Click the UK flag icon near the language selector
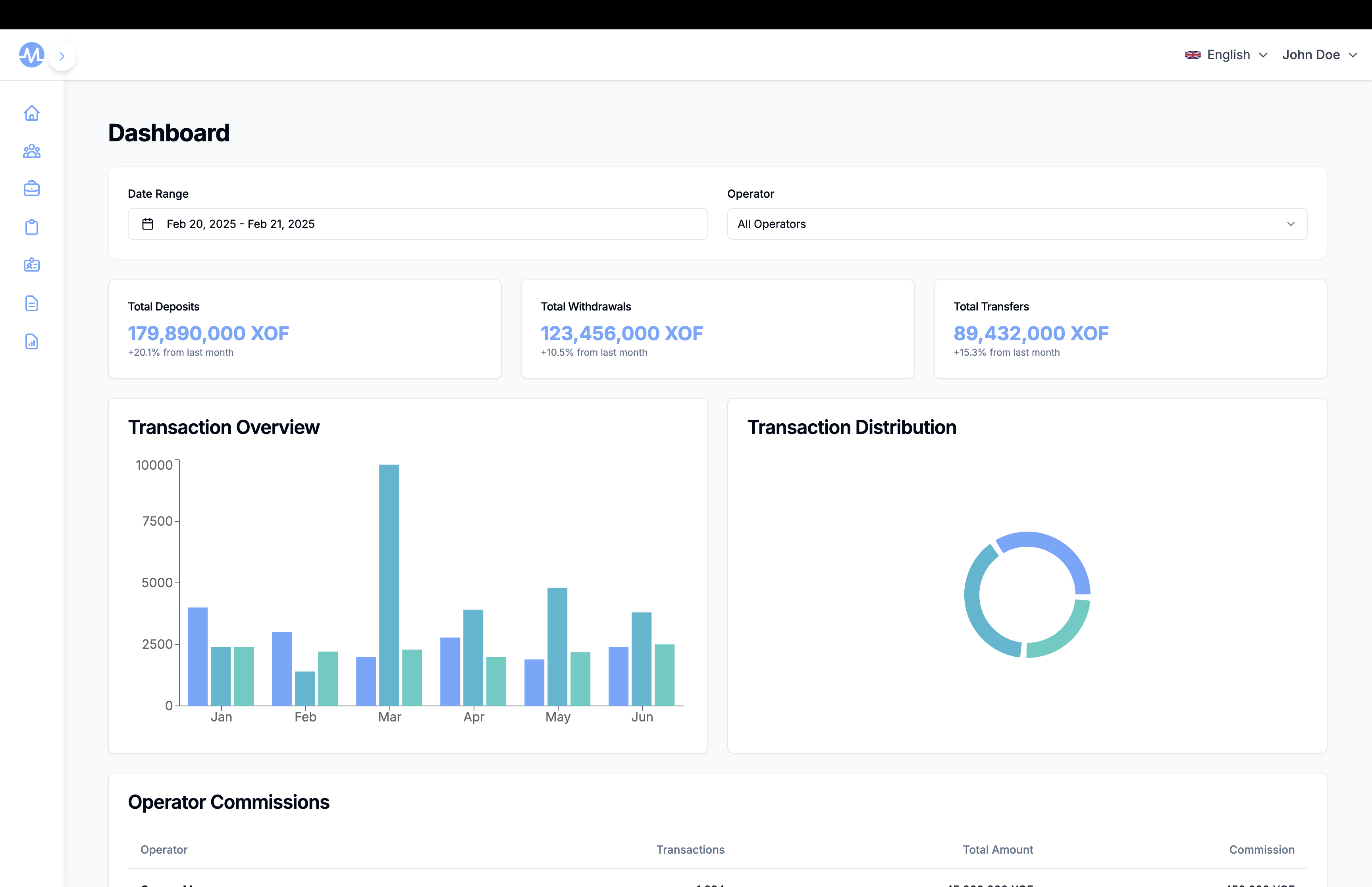This screenshot has height=887, width=1372. pyautogui.click(x=1193, y=55)
